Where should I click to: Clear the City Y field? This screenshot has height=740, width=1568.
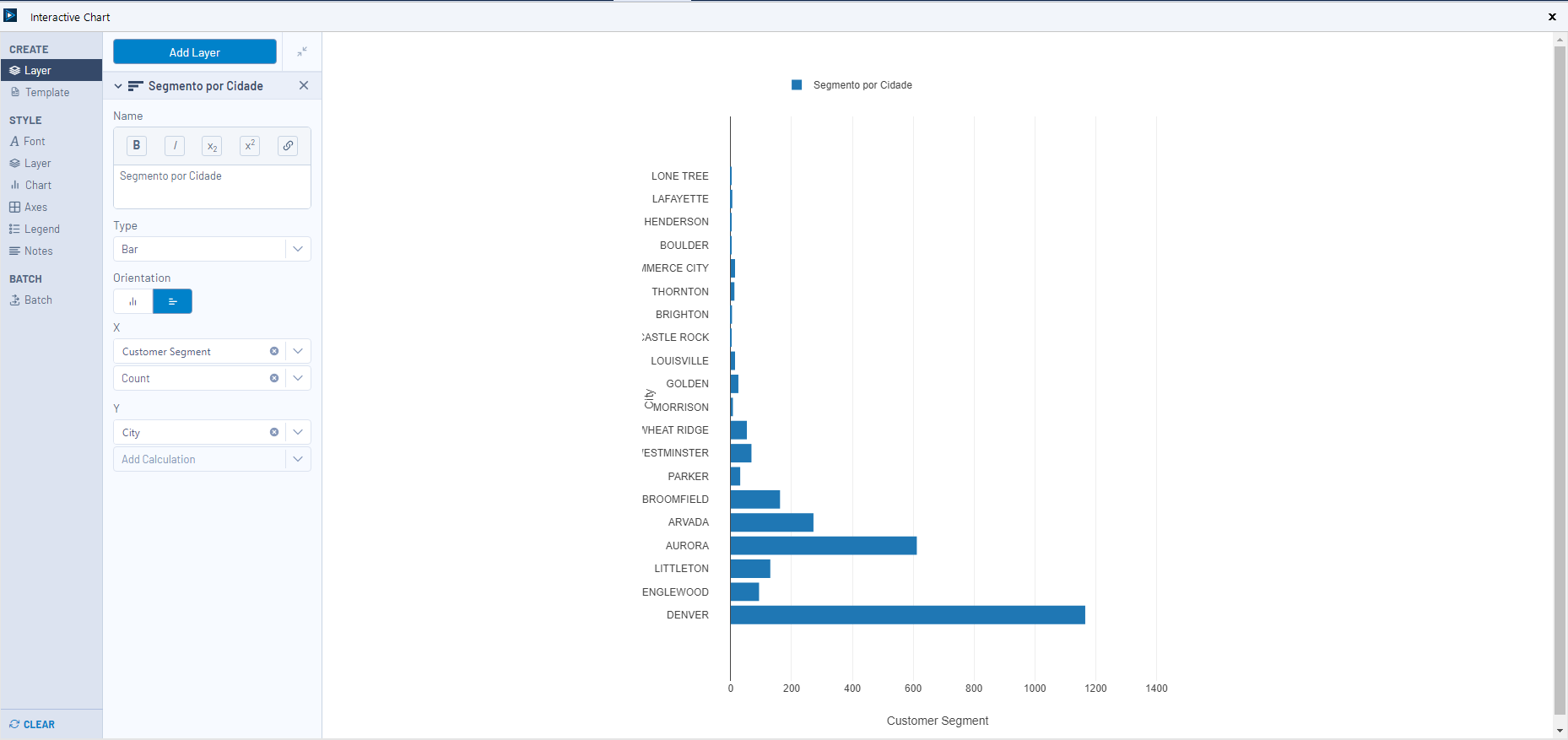tap(274, 432)
